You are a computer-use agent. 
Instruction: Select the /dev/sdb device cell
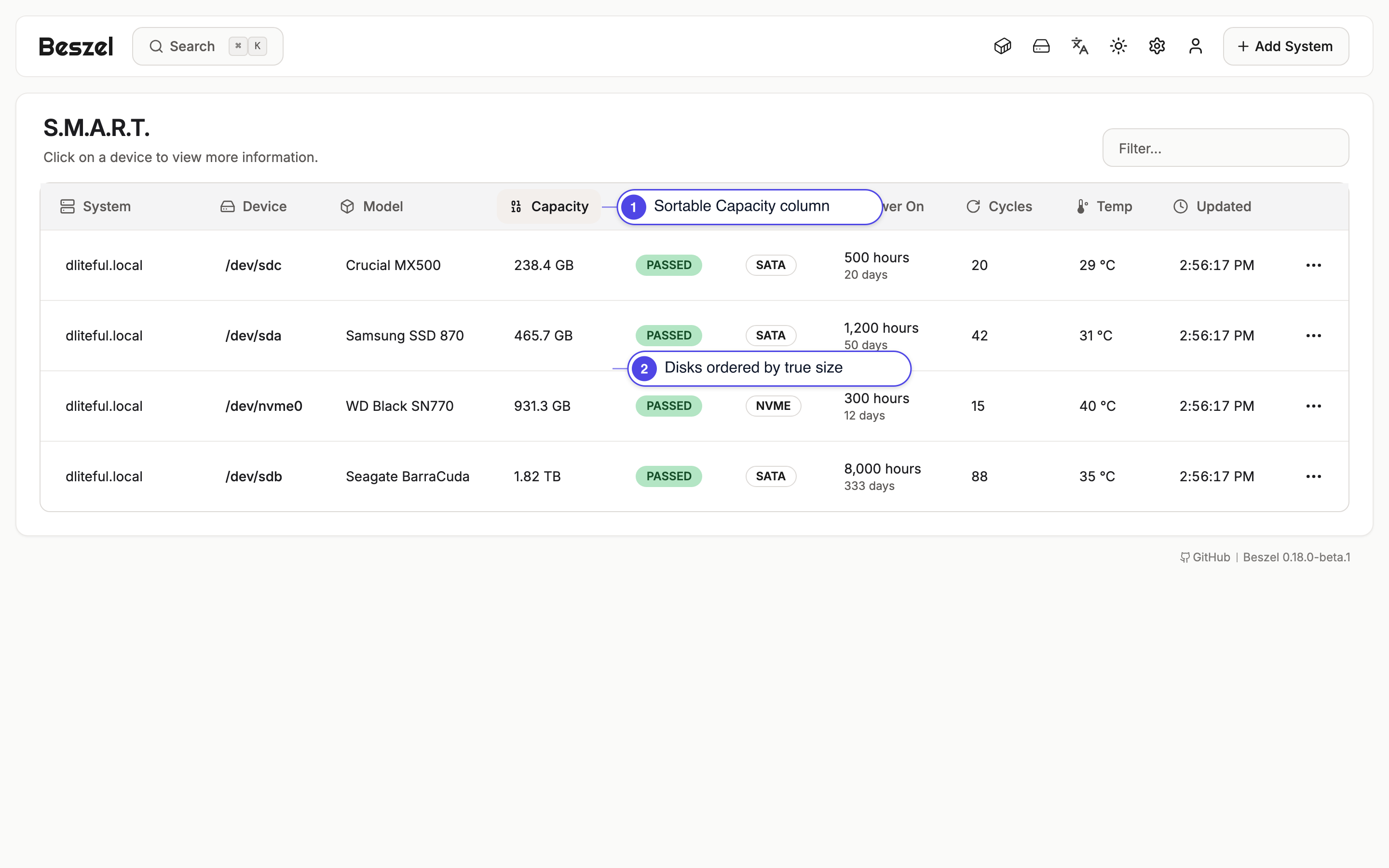coord(254,476)
